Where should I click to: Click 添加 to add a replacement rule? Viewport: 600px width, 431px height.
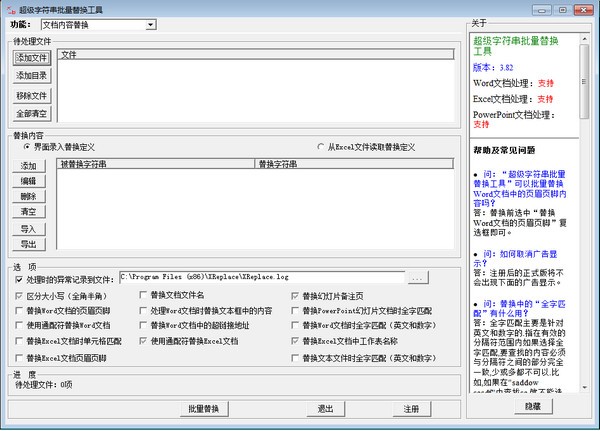(28, 165)
